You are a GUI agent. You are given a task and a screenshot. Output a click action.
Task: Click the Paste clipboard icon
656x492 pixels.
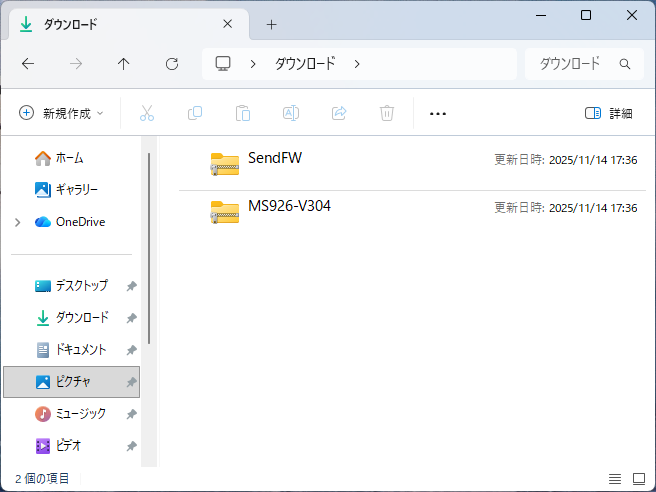[x=243, y=113]
